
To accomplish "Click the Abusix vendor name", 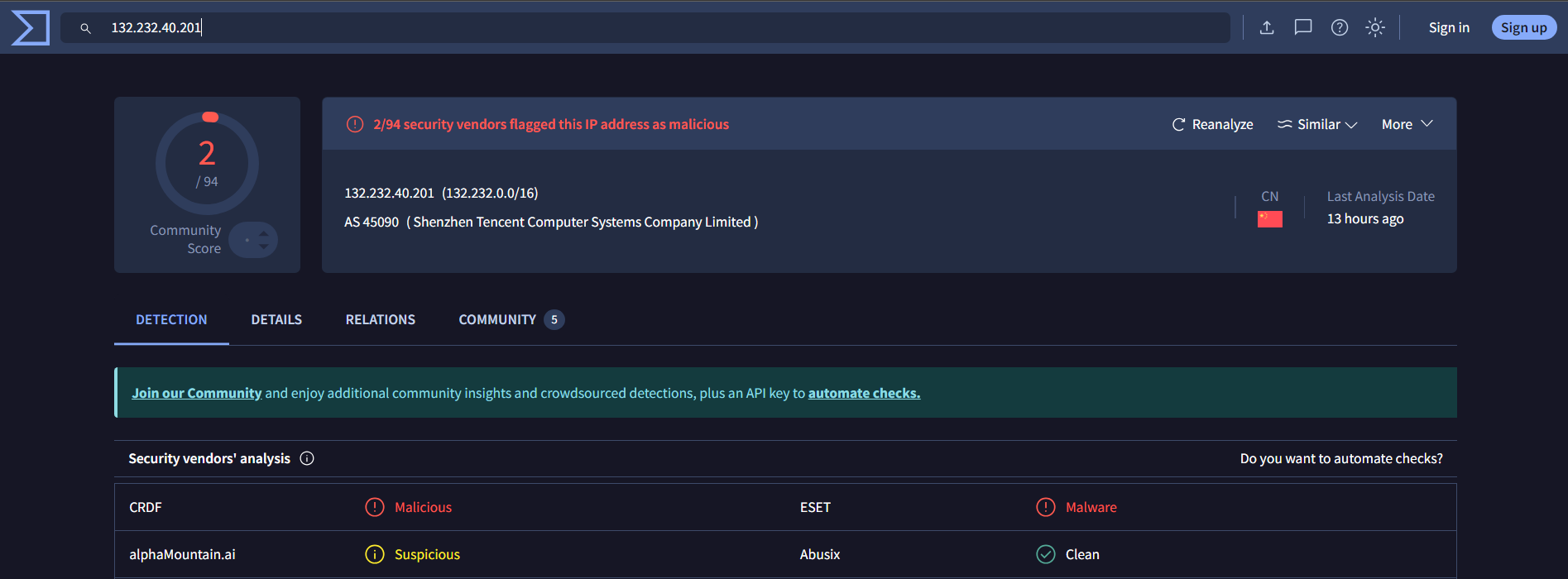I will pyautogui.click(x=820, y=554).
